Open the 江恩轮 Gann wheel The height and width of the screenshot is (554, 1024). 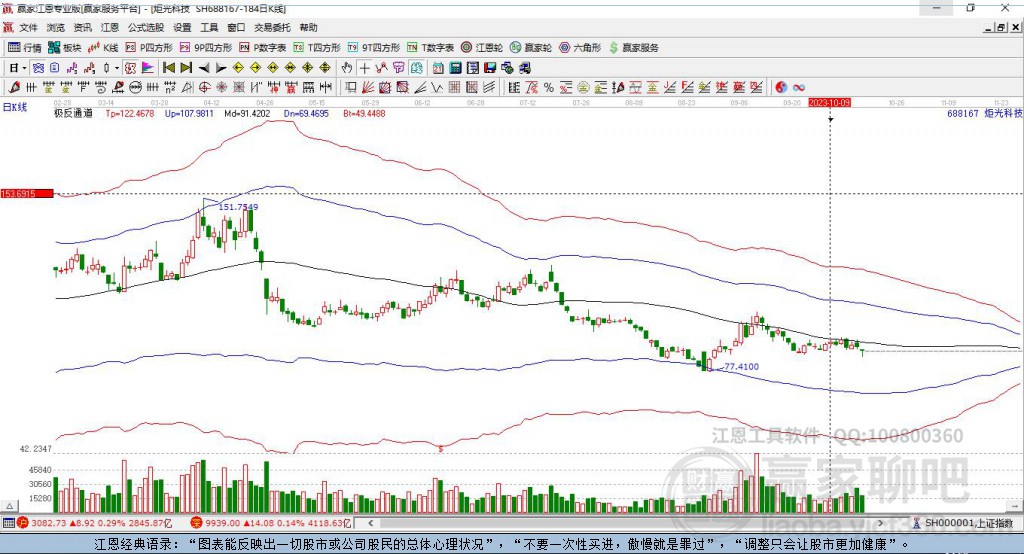[x=482, y=48]
